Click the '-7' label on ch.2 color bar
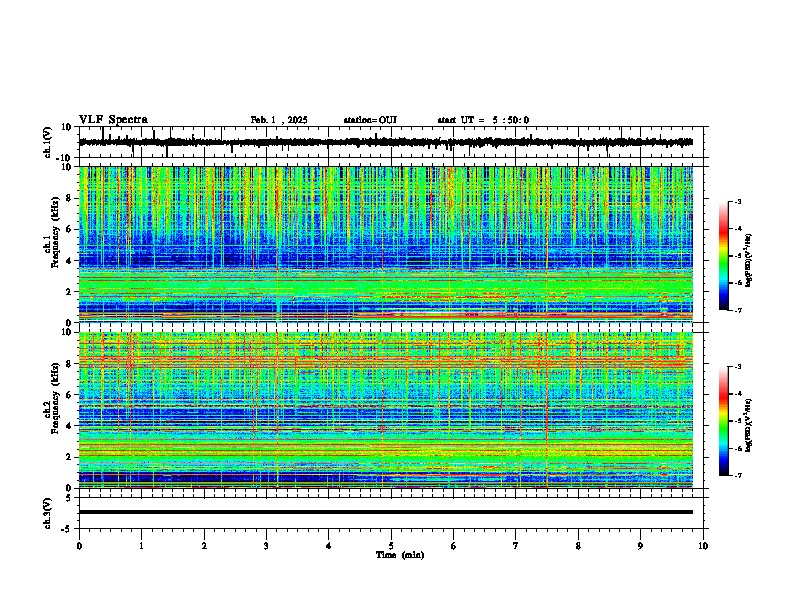The height and width of the screenshot is (612, 792). [x=738, y=475]
